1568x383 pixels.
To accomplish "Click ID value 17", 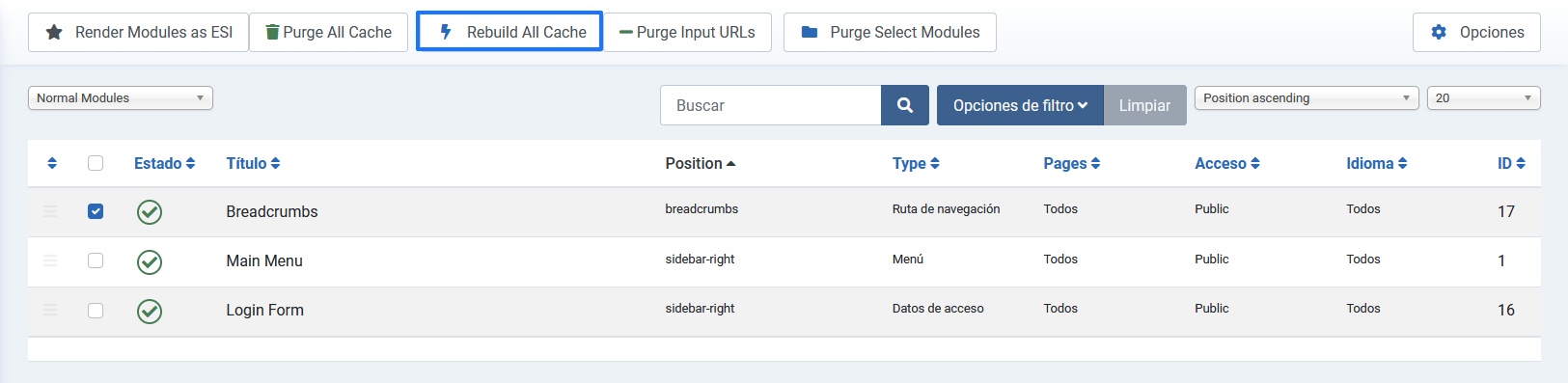I will tap(1506, 211).
